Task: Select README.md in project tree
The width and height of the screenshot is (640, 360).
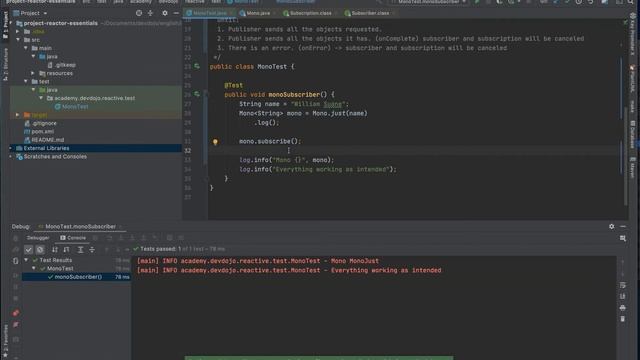Action: click(x=43, y=140)
